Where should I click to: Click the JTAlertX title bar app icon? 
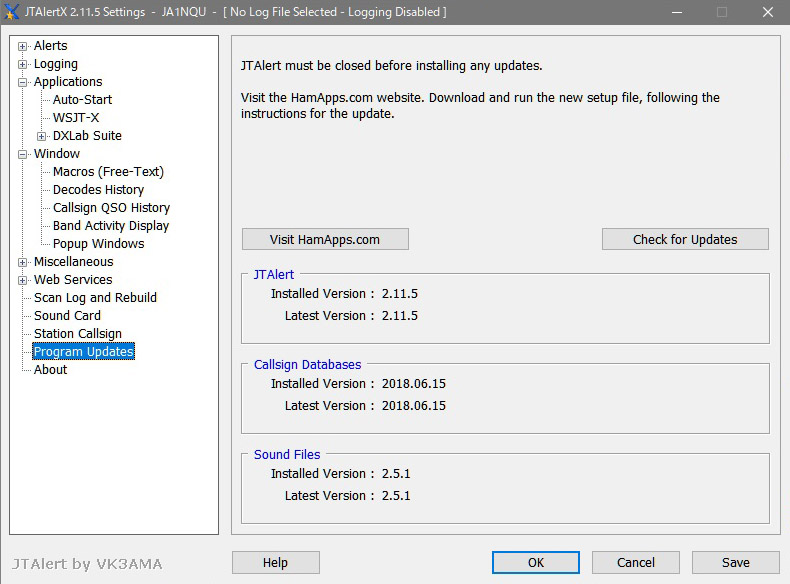(11, 12)
